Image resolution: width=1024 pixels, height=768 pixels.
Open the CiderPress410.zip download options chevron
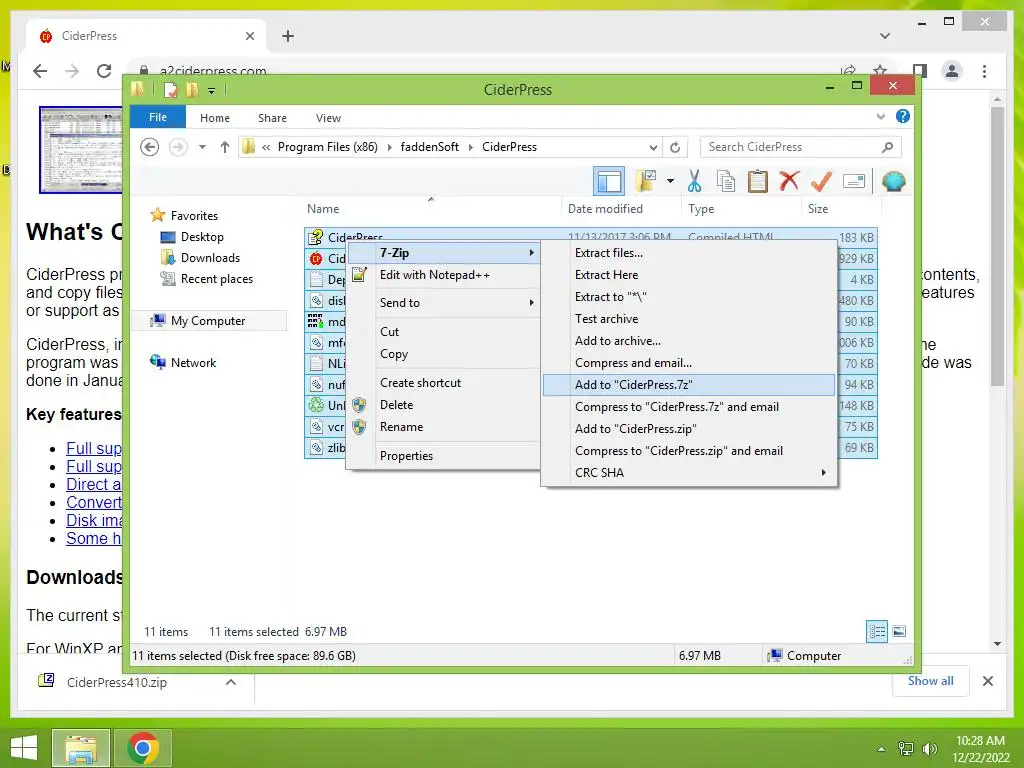pyautogui.click(x=231, y=682)
